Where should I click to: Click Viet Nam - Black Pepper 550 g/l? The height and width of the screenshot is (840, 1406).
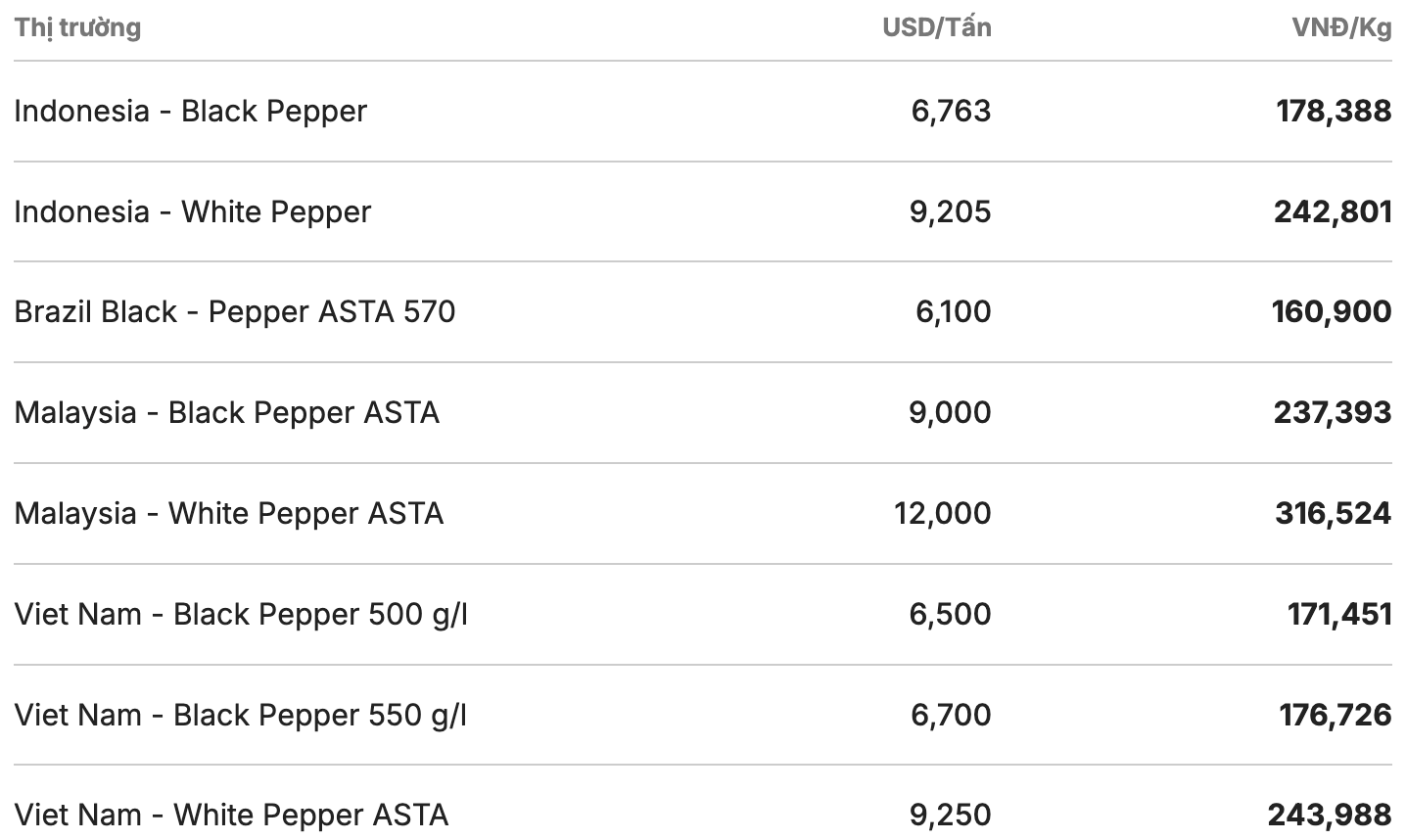tap(241, 715)
